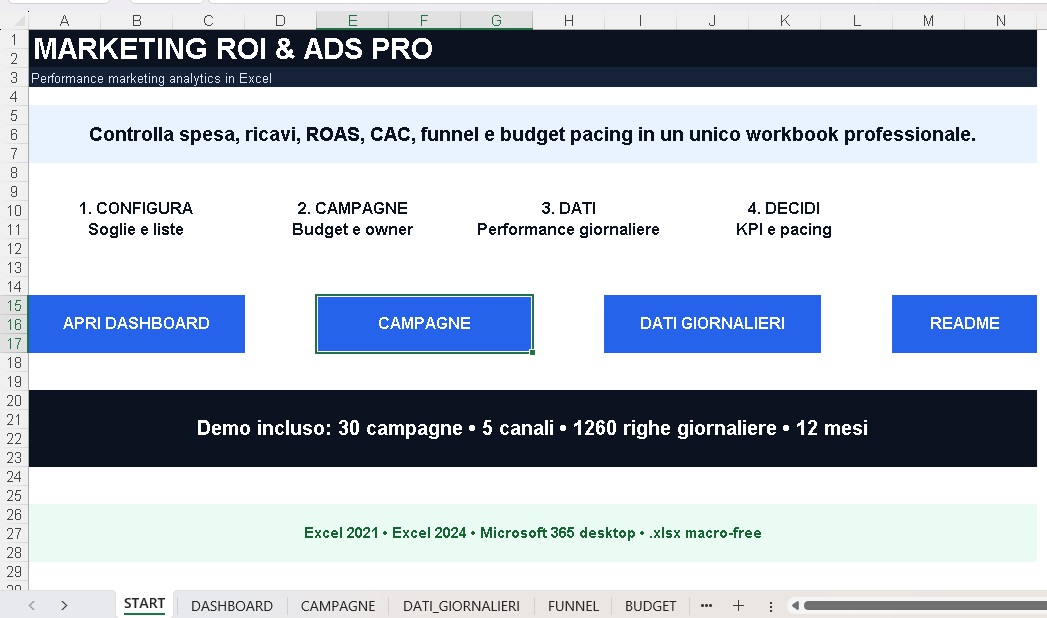Click the APRI DASHBOARD button
This screenshot has height=618, width=1047.
pos(136,324)
